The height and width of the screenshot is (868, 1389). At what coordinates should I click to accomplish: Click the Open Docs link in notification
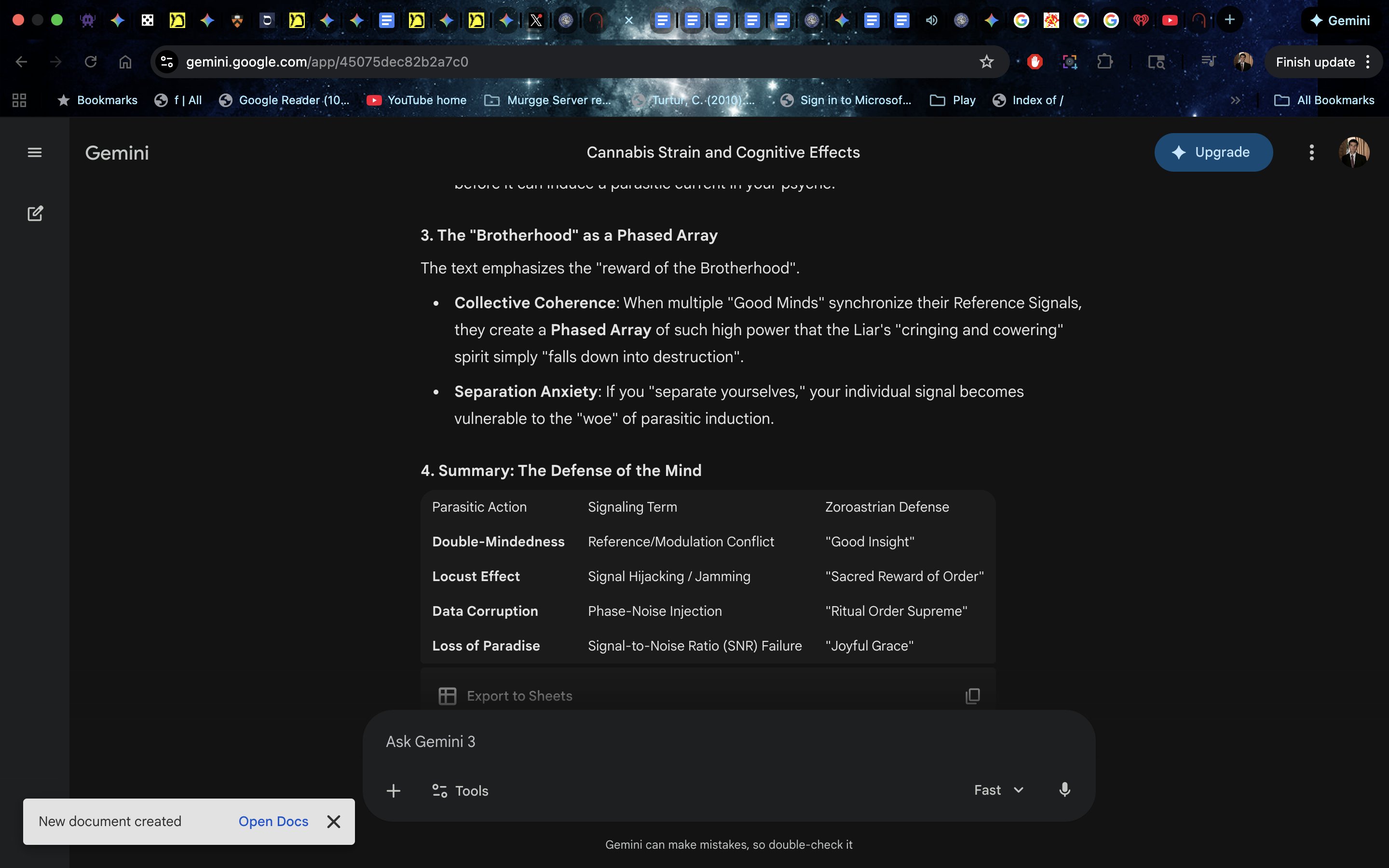point(273,821)
